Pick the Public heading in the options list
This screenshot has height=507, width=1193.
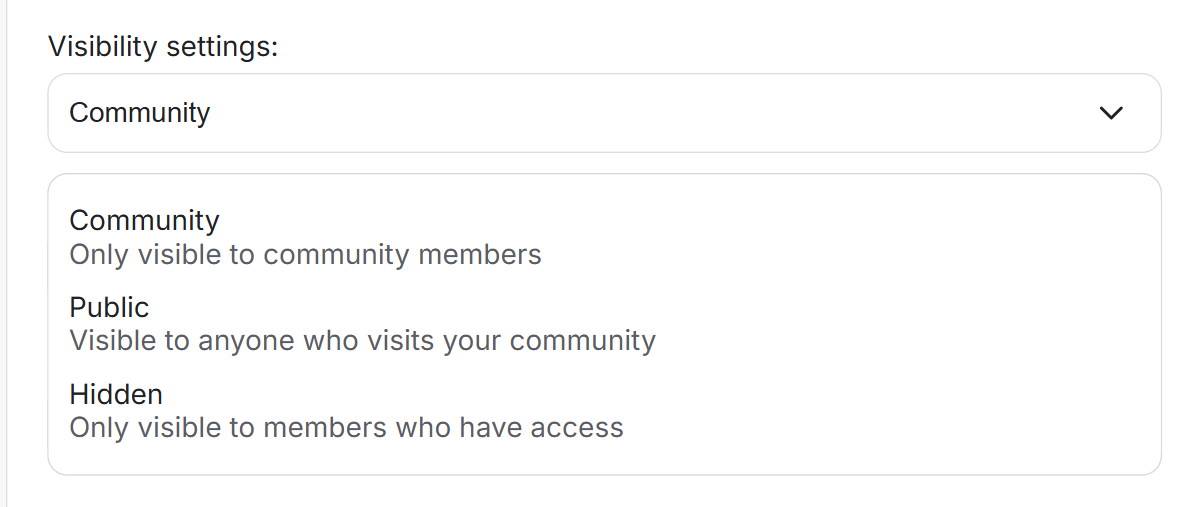[x=109, y=307]
